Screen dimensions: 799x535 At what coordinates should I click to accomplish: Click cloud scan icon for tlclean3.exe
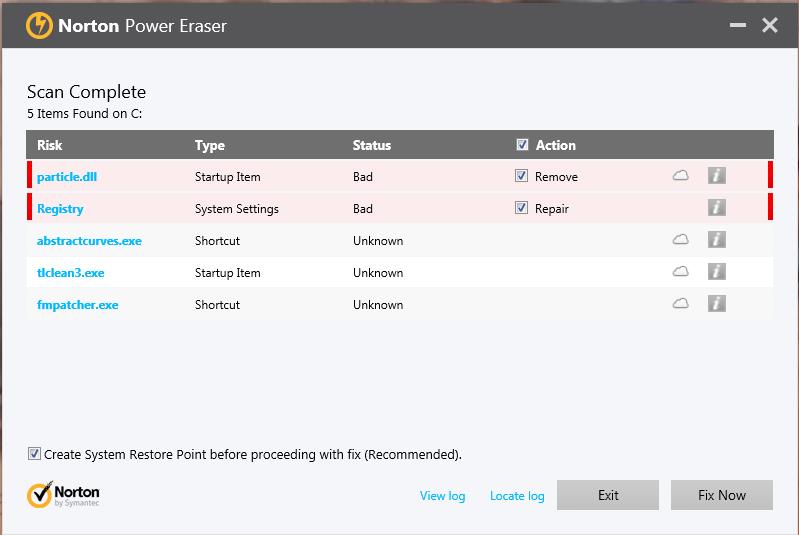coord(680,272)
